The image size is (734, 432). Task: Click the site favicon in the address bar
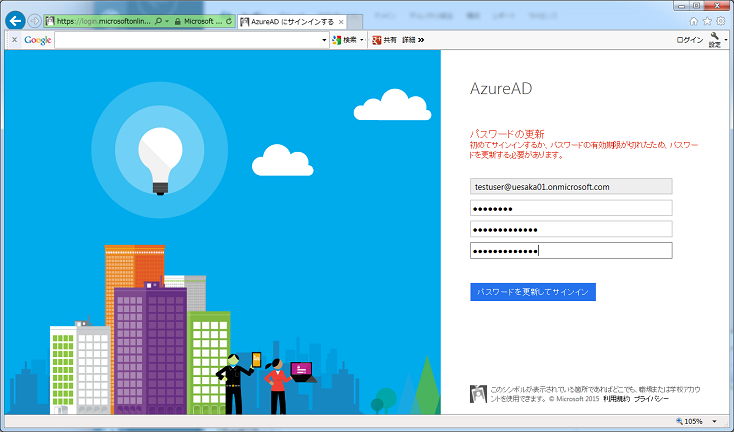coord(50,21)
